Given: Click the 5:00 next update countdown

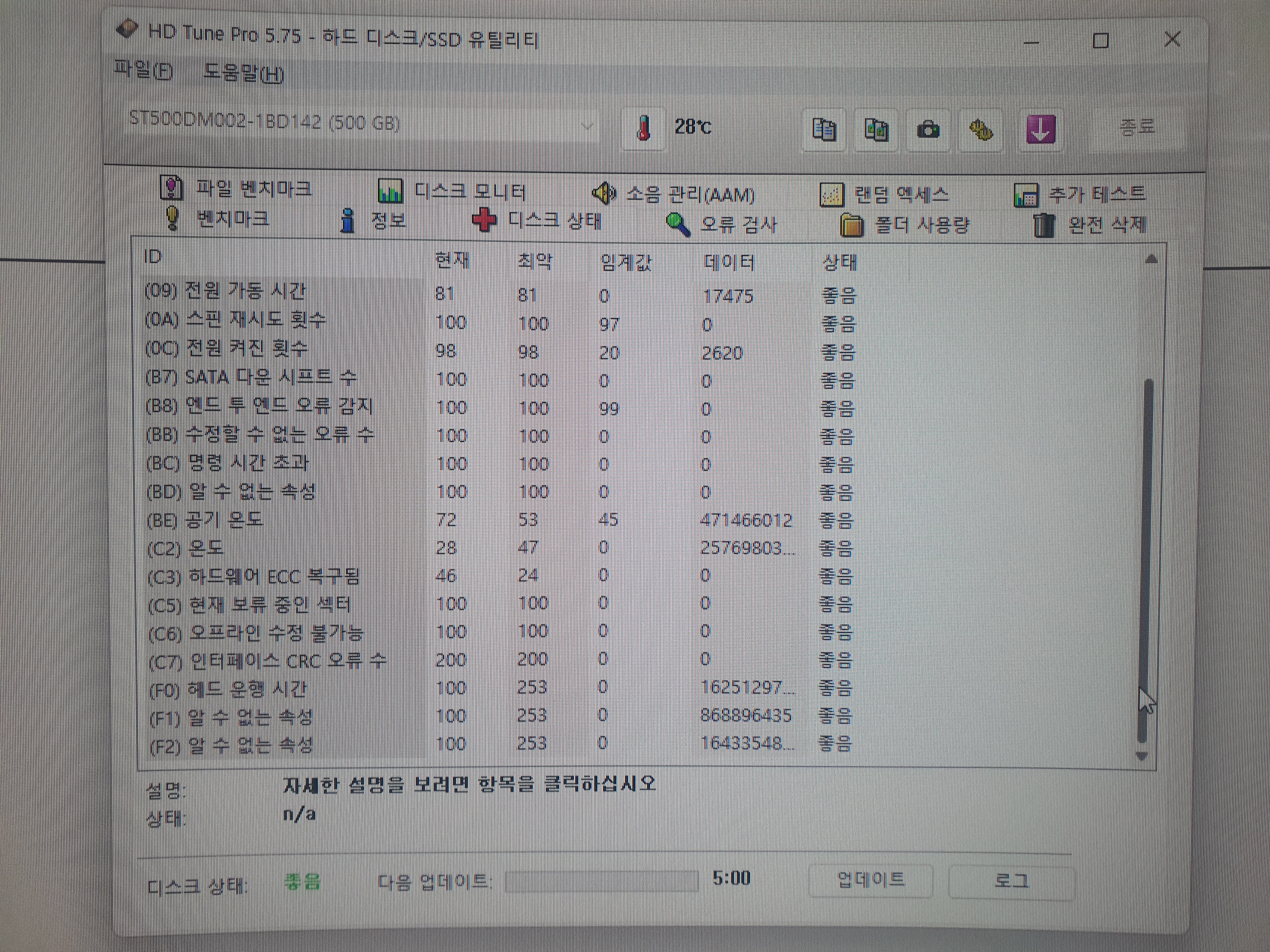Looking at the screenshot, I should 731,878.
